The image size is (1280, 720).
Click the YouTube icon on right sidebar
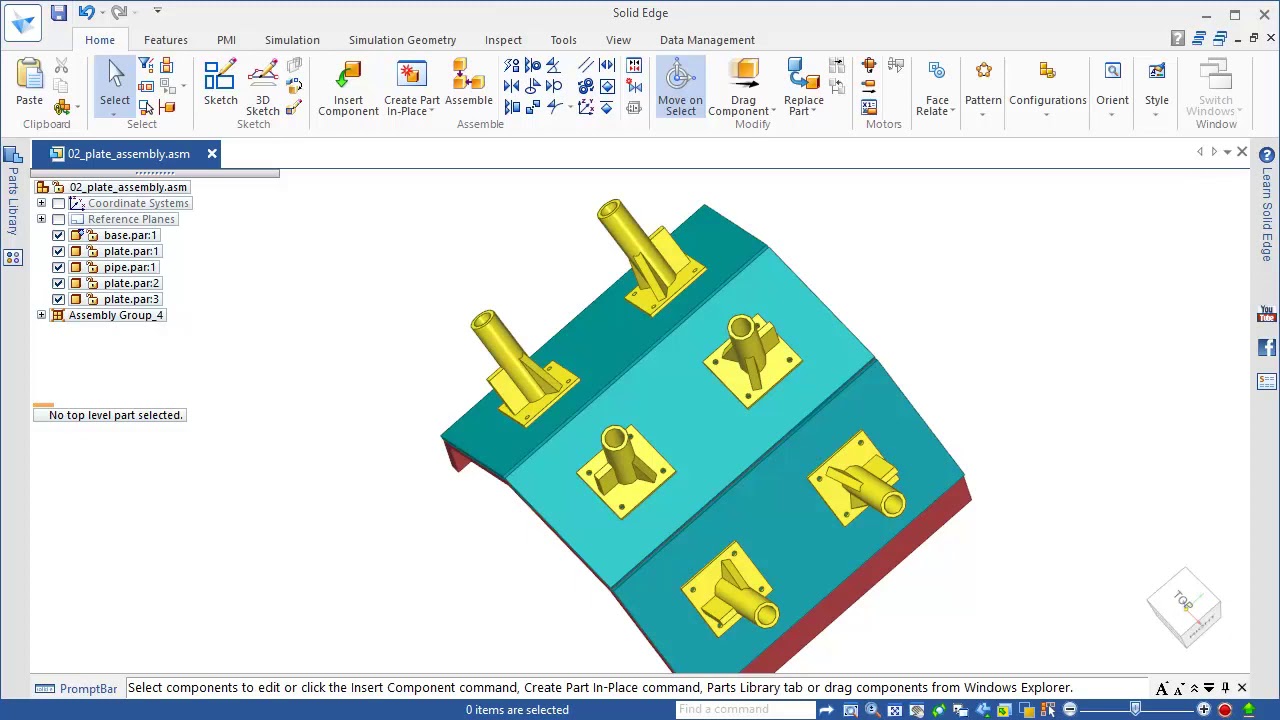[1267, 315]
